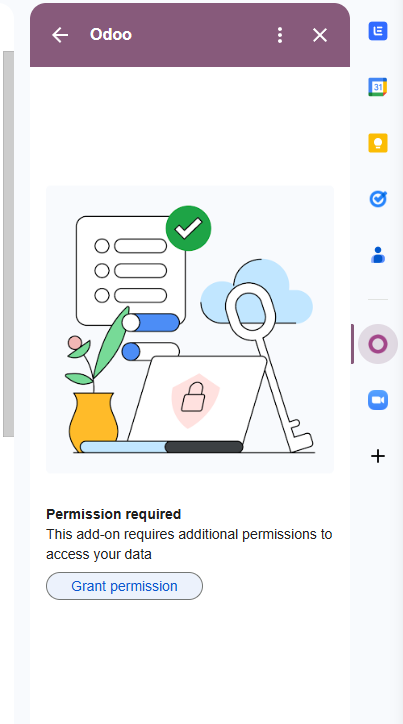Click the blue toggle switch in illustration
The width and height of the screenshot is (403, 724).
coord(150,322)
